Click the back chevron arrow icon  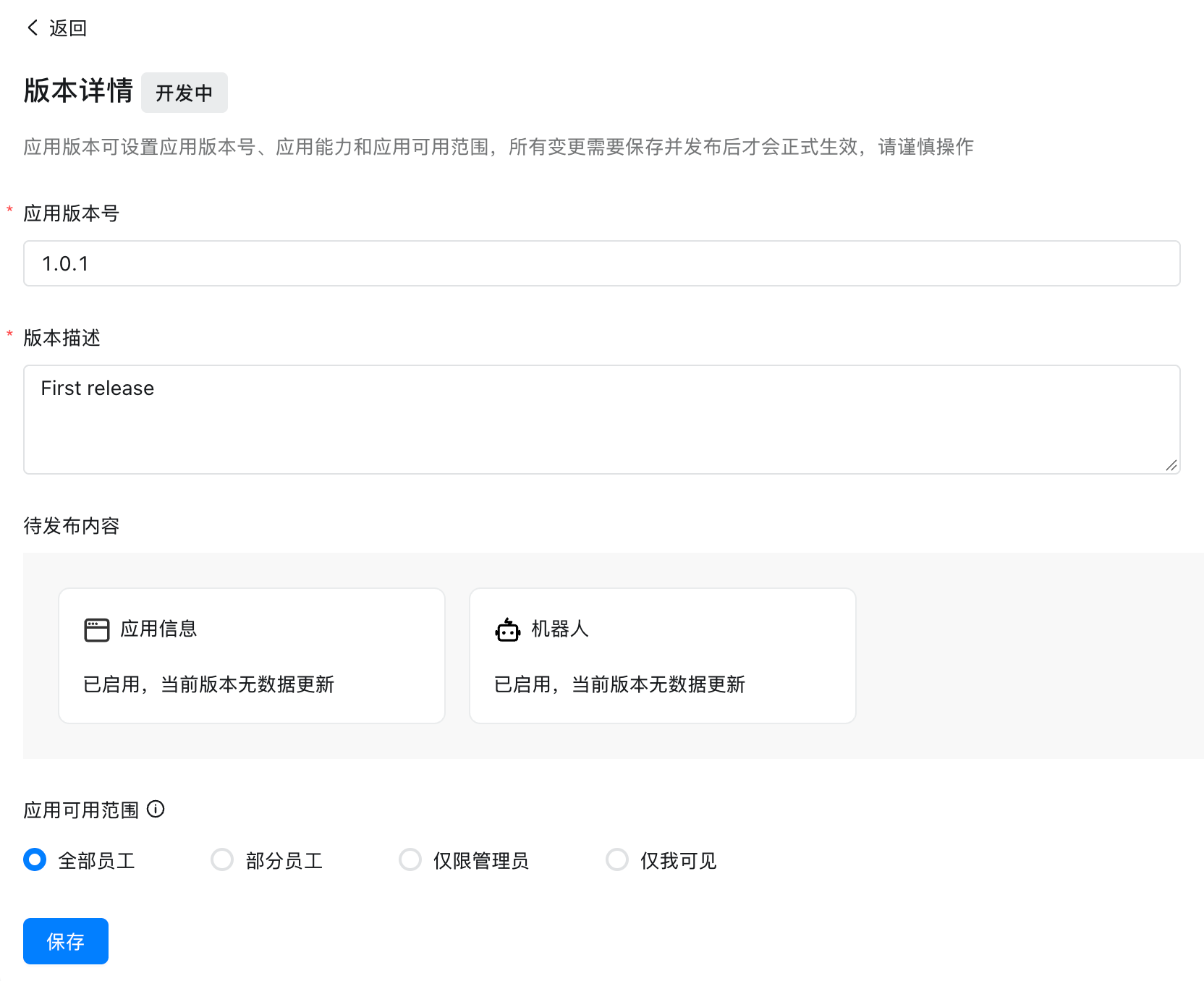pos(33,28)
